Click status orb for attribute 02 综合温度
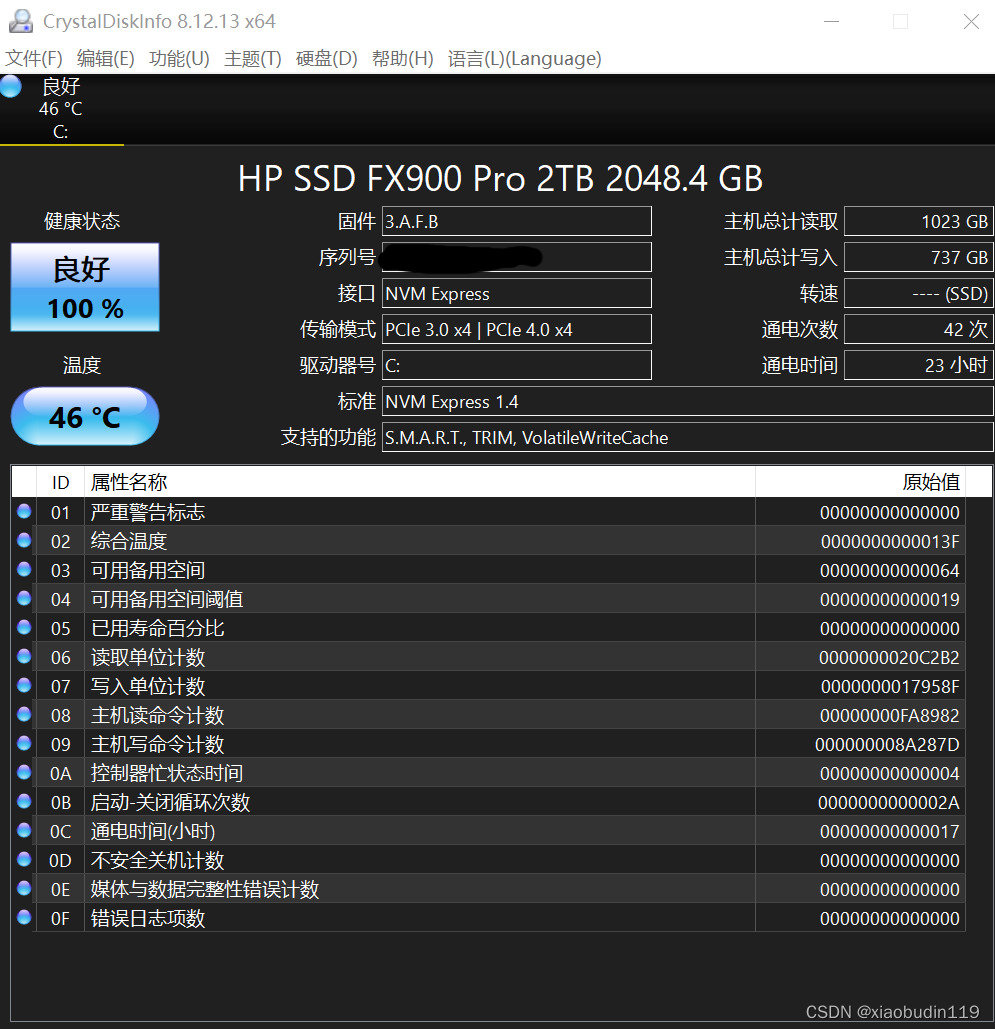995x1029 pixels. 24,540
